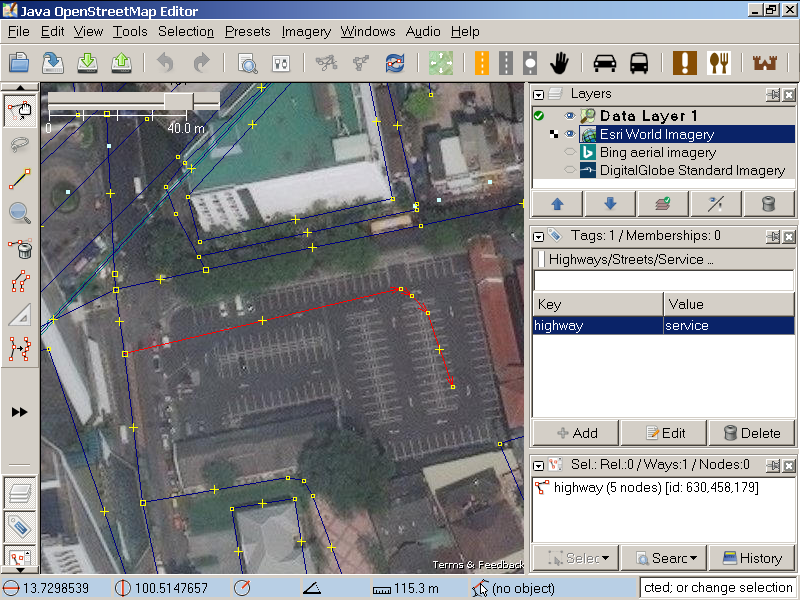Screen dimensions: 800x600
Task: Expand the hidden left toolbar tools arrow
Action: tap(19, 412)
